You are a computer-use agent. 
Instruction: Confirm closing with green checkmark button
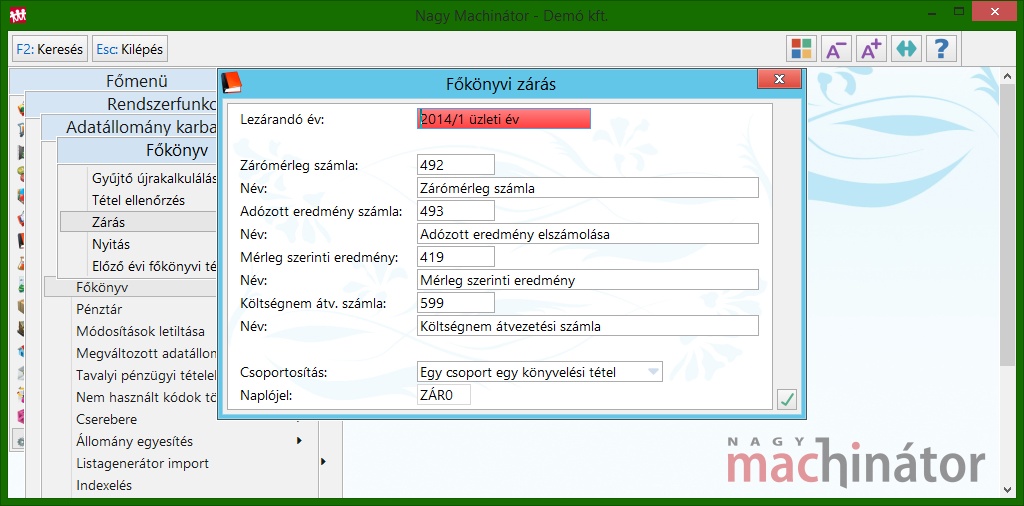787,400
